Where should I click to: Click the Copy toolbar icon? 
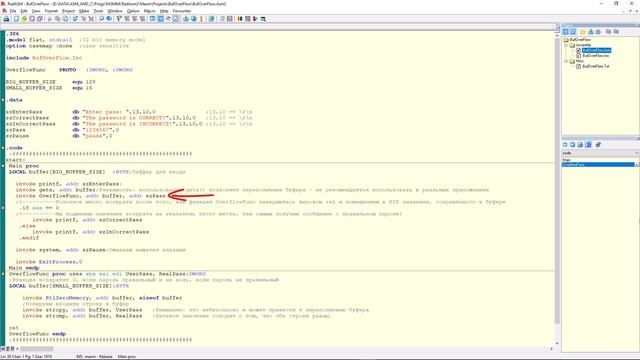click(58, 19)
